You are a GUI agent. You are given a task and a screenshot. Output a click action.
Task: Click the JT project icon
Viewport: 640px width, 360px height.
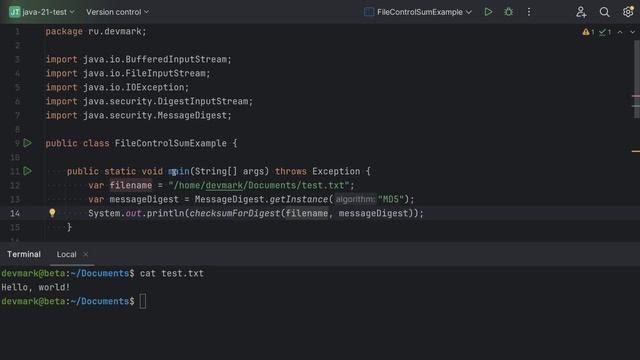[x=14, y=12]
